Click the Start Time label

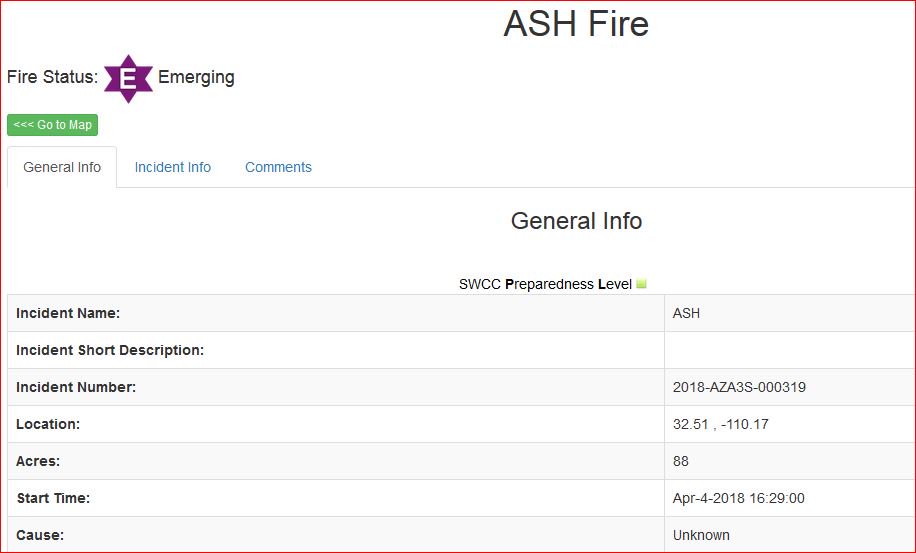(53, 498)
